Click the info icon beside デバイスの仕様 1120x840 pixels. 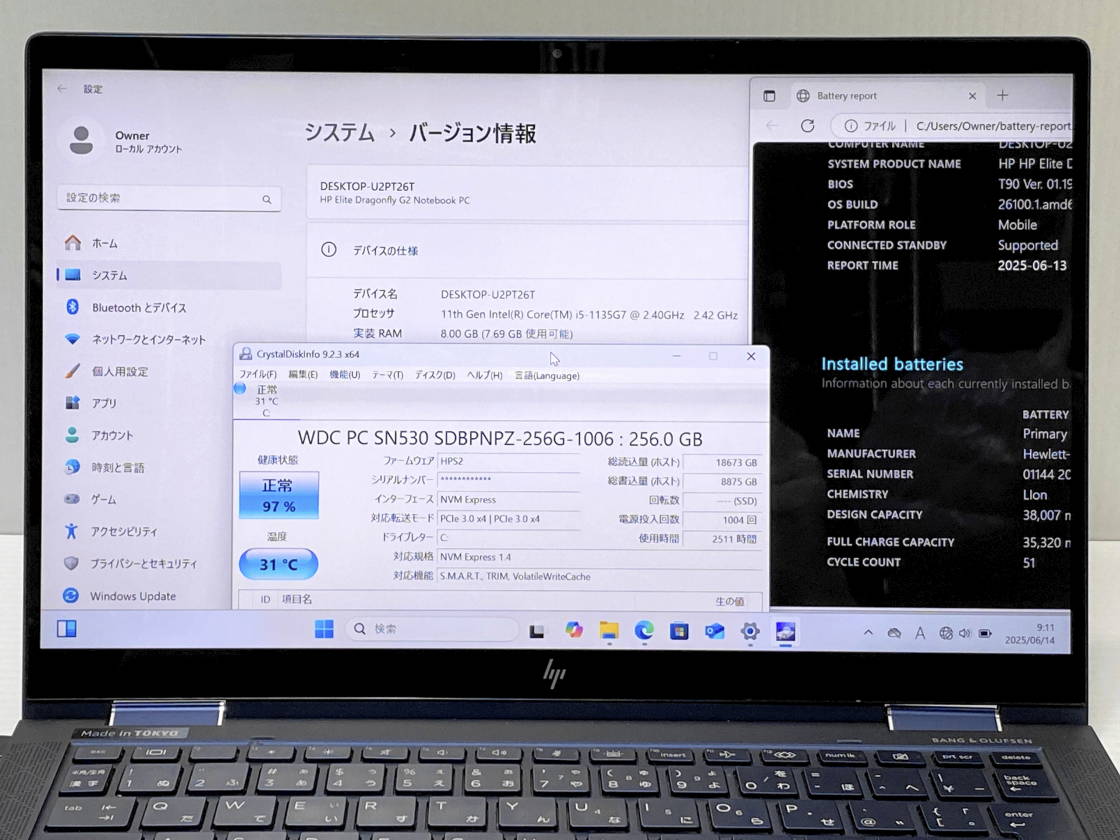point(329,249)
